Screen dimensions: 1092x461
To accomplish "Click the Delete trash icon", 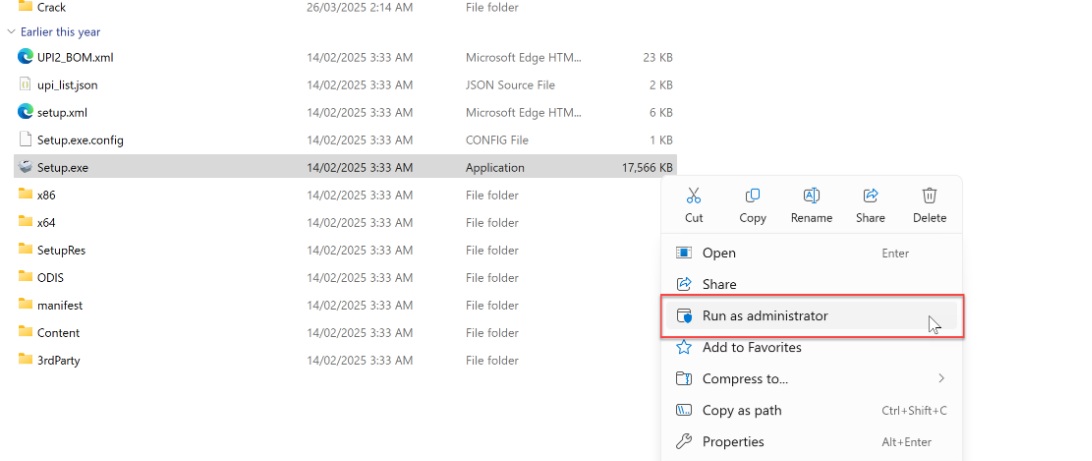I will [x=929, y=196].
